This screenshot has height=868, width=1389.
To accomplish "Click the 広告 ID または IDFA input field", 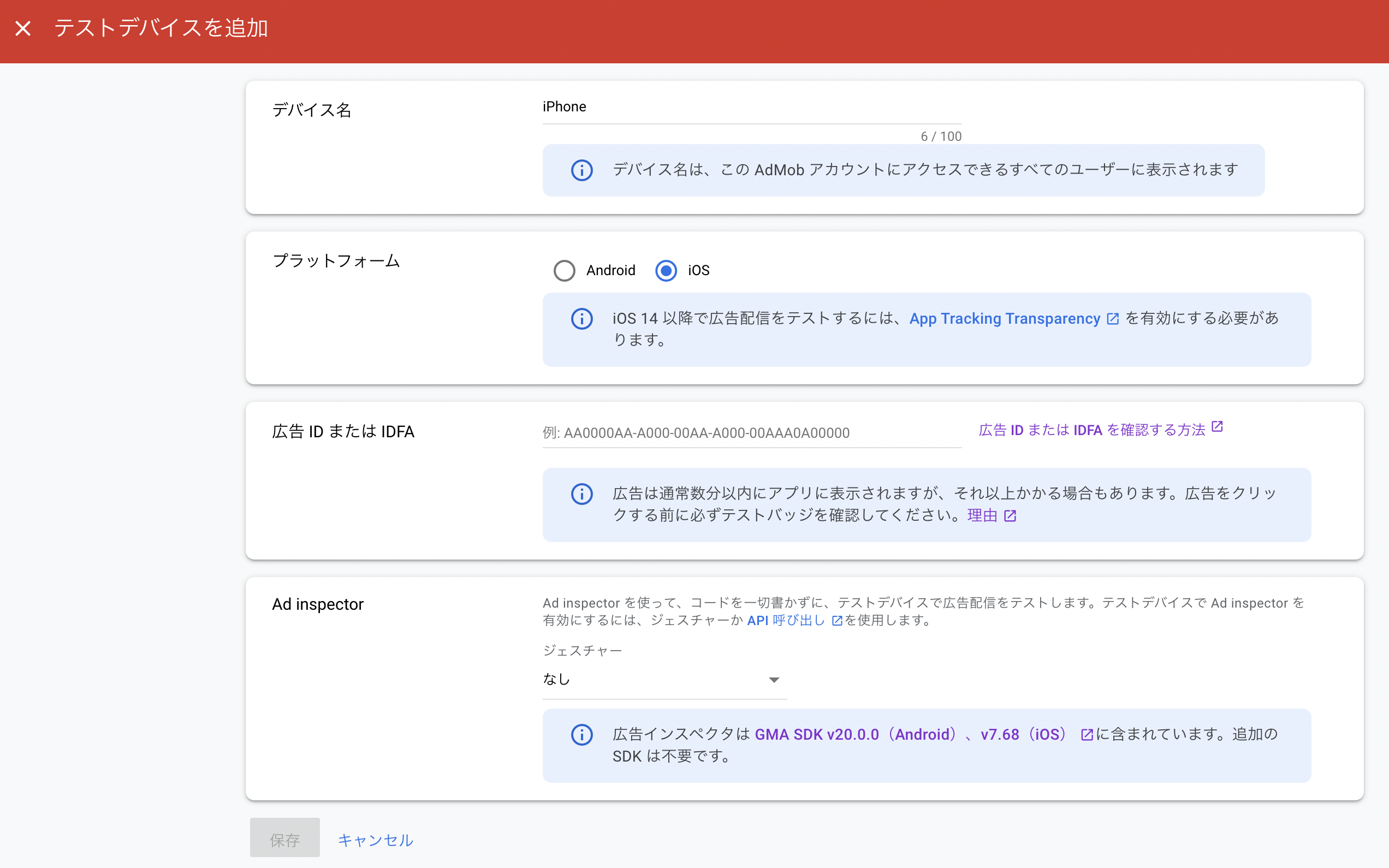I will [x=751, y=433].
